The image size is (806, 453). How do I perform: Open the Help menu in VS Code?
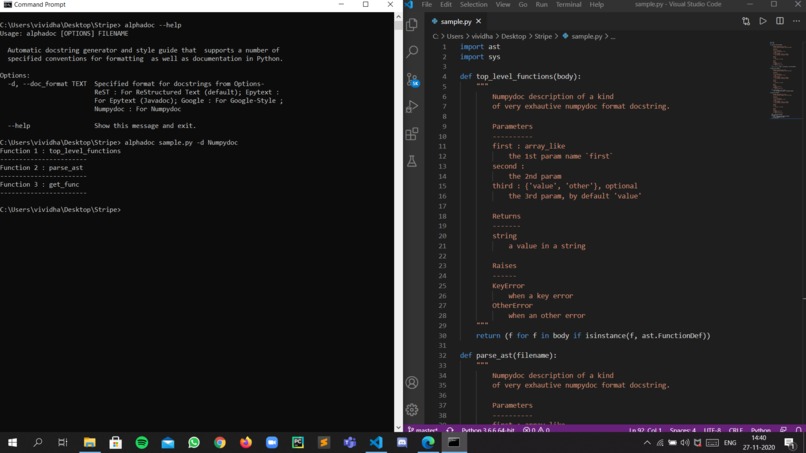pyautogui.click(x=596, y=5)
